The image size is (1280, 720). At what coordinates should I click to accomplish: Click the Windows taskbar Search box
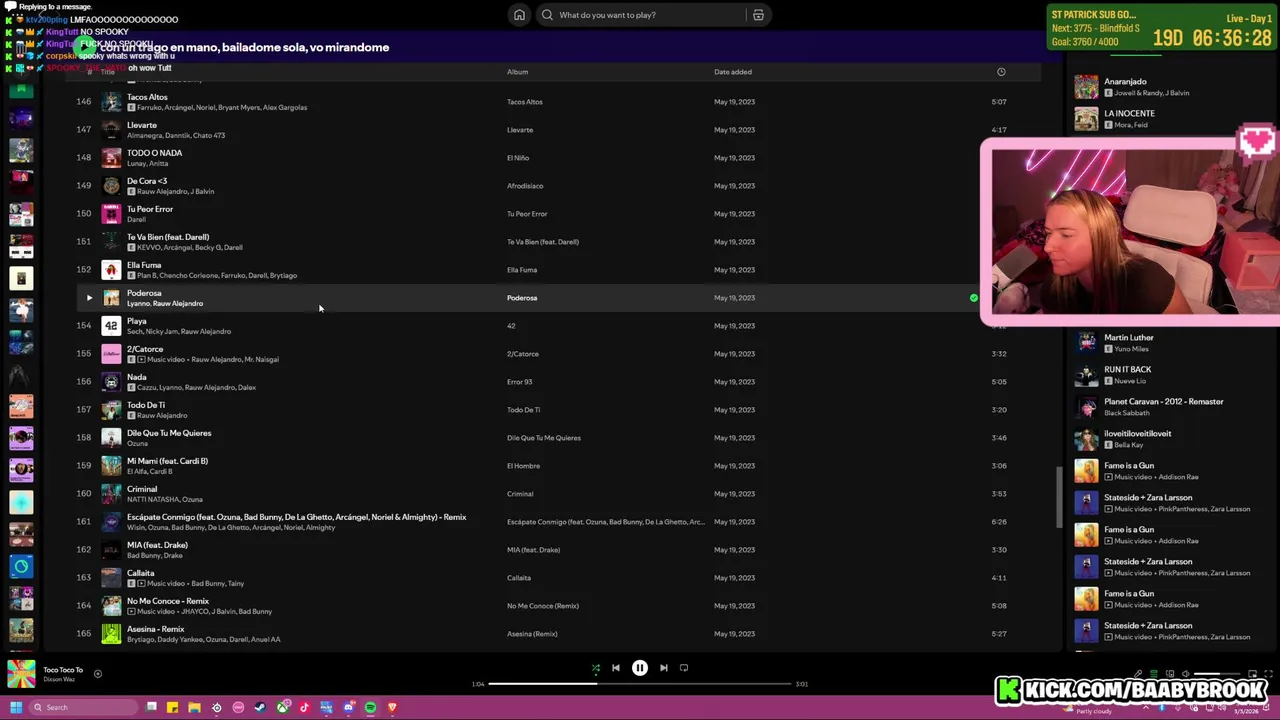pyautogui.click(x=85, y=708)
